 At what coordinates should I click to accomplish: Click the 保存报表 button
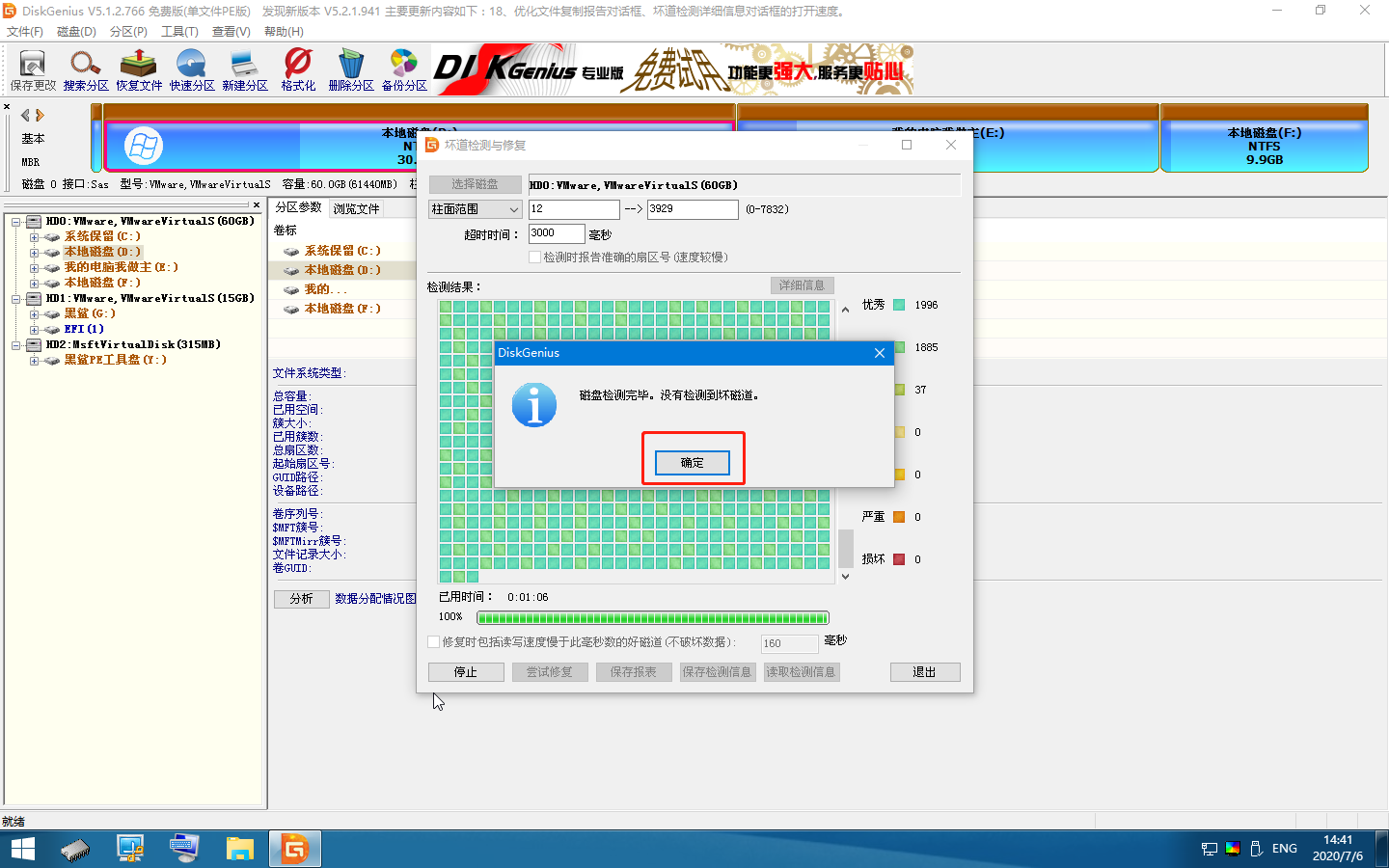tap(634, 672)
